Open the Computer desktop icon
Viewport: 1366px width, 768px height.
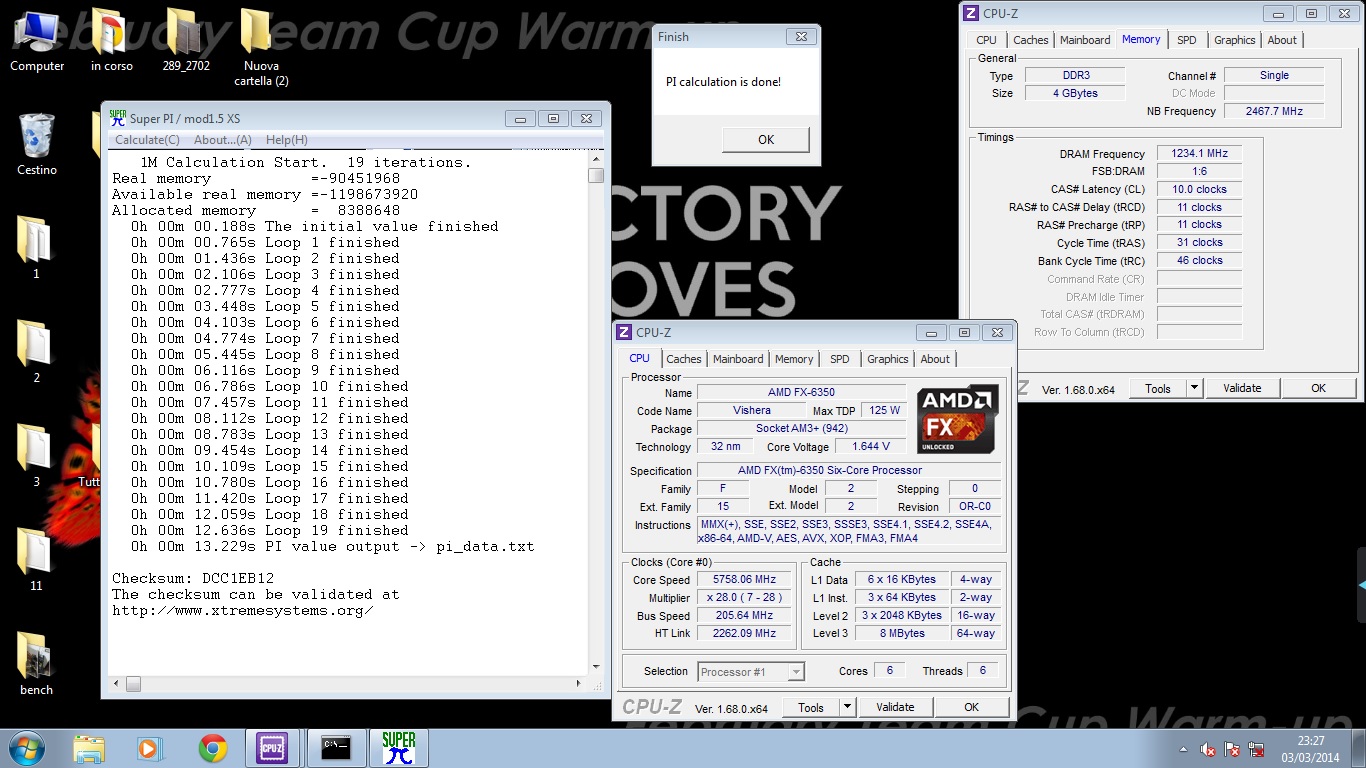pos(37,41)
